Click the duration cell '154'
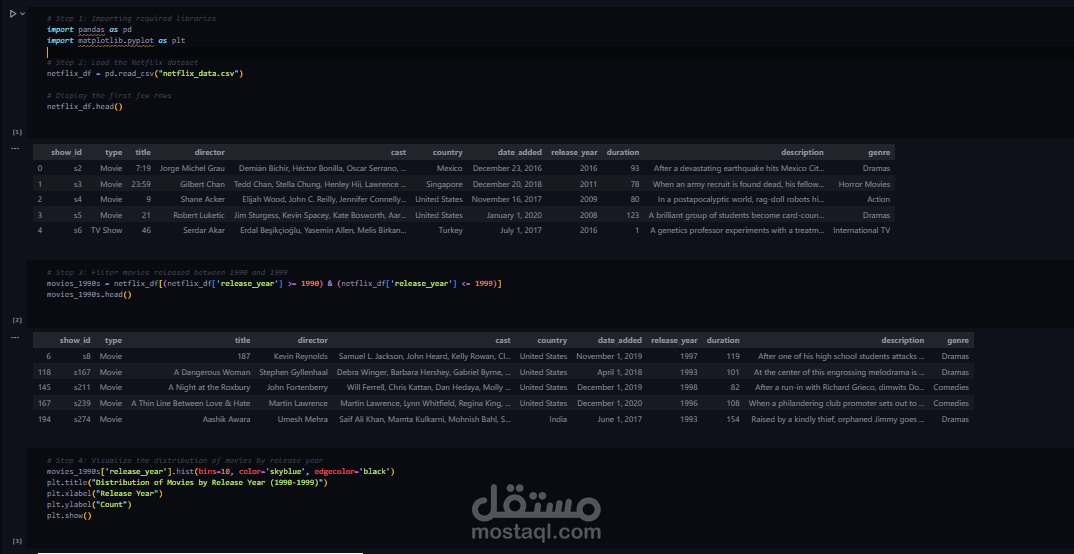The image size is (1074, 554). (733, 419)
